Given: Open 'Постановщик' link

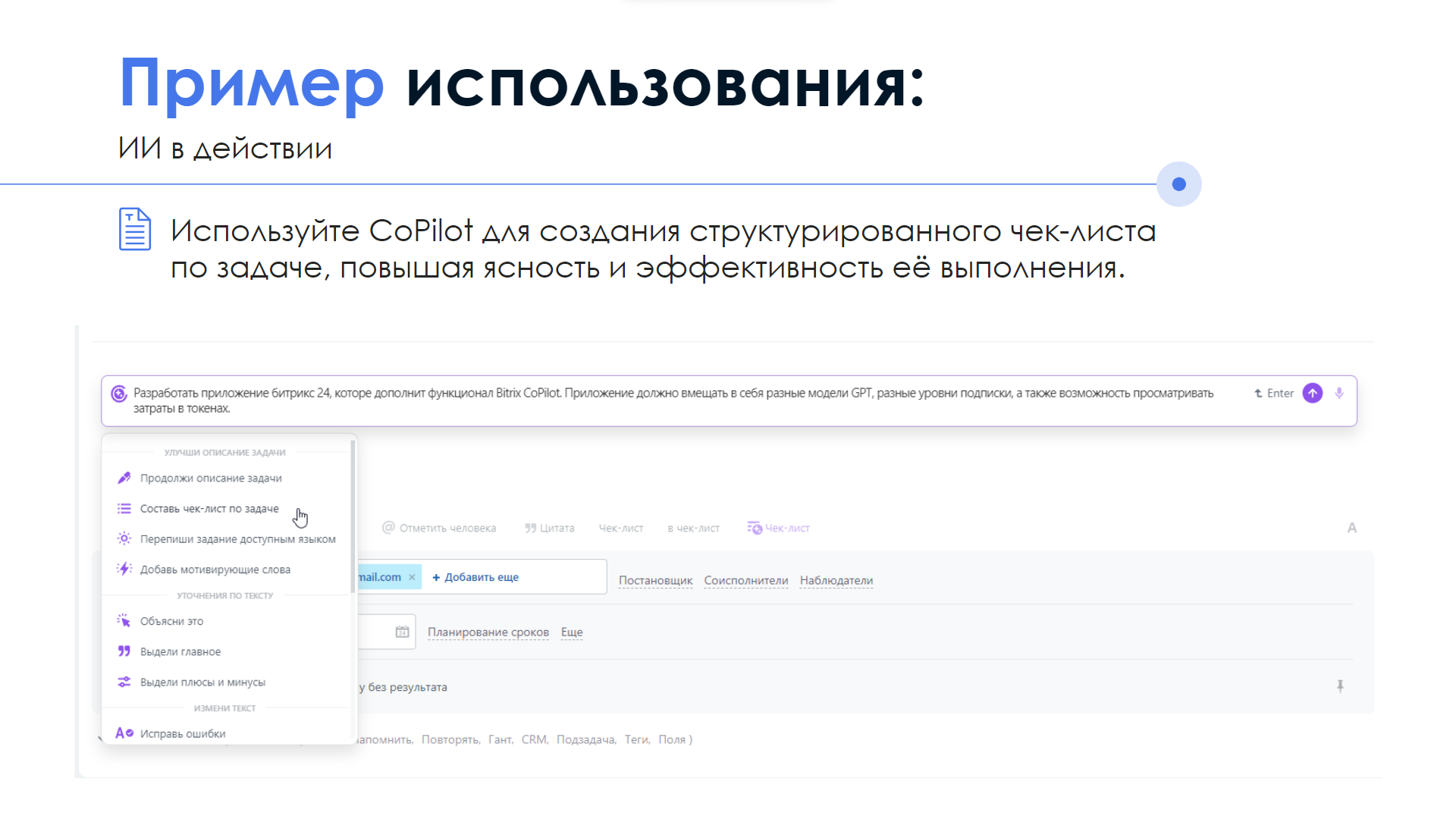Looking at the screenshot, I should pos(655,580).
